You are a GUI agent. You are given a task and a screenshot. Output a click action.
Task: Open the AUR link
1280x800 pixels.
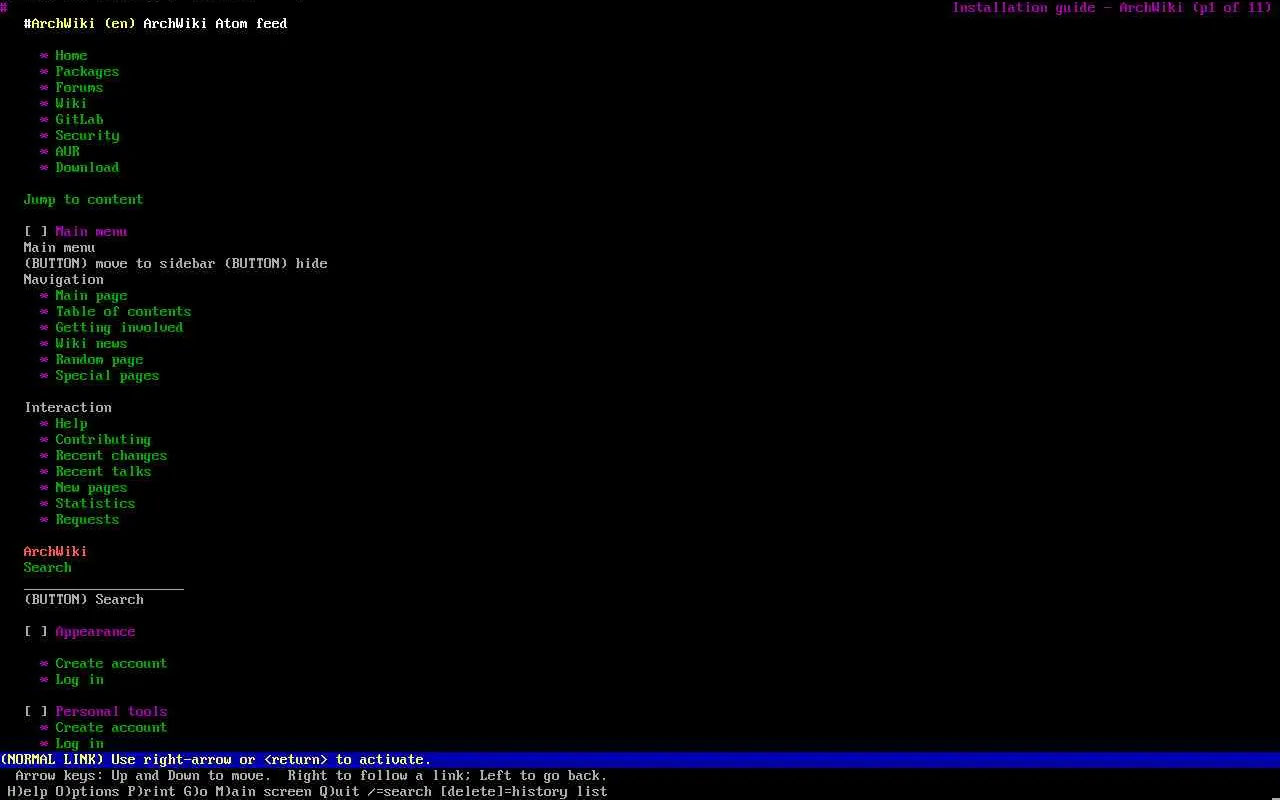coord(67,151)
